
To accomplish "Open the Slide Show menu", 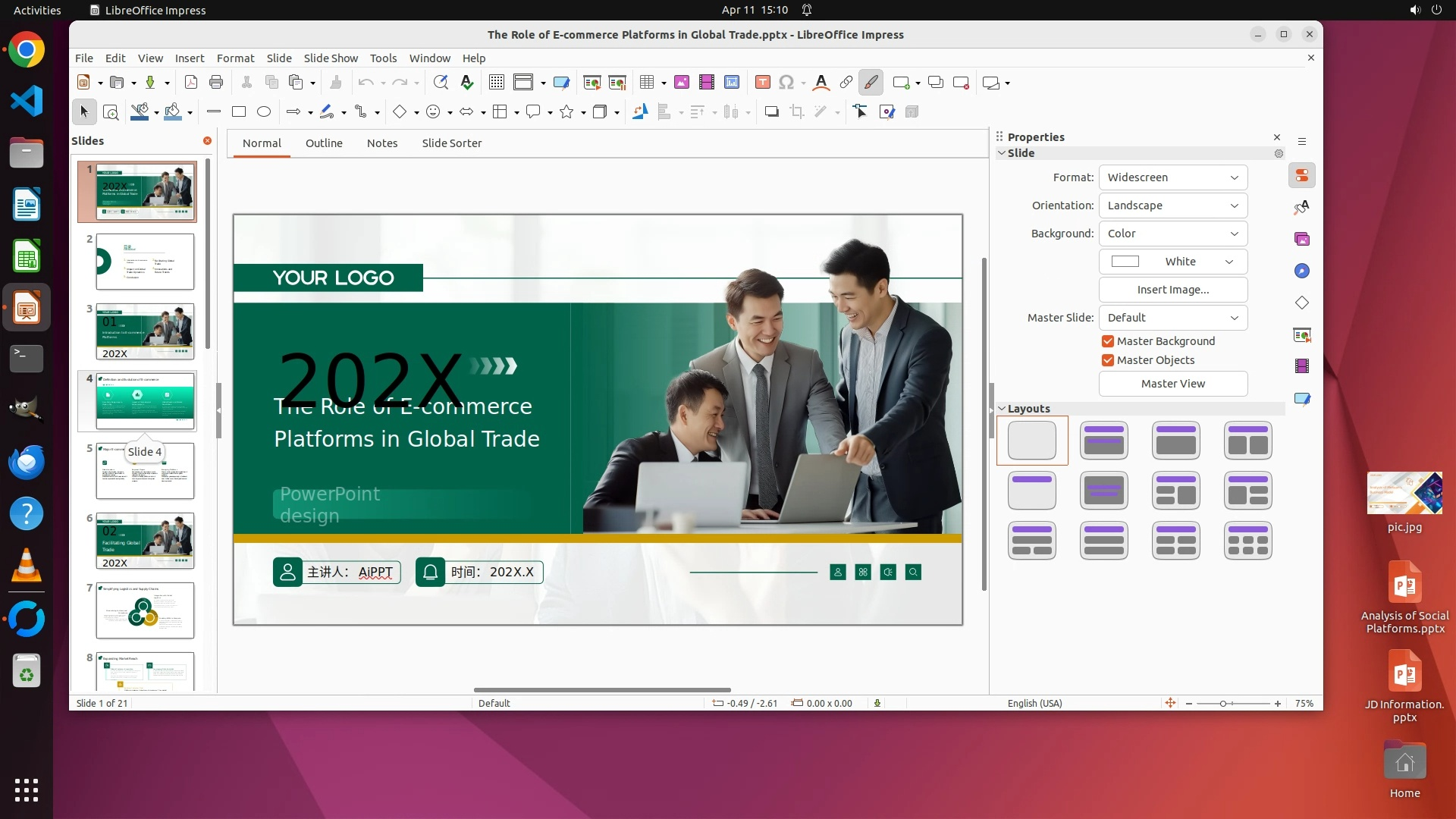I will click(331, 58).
